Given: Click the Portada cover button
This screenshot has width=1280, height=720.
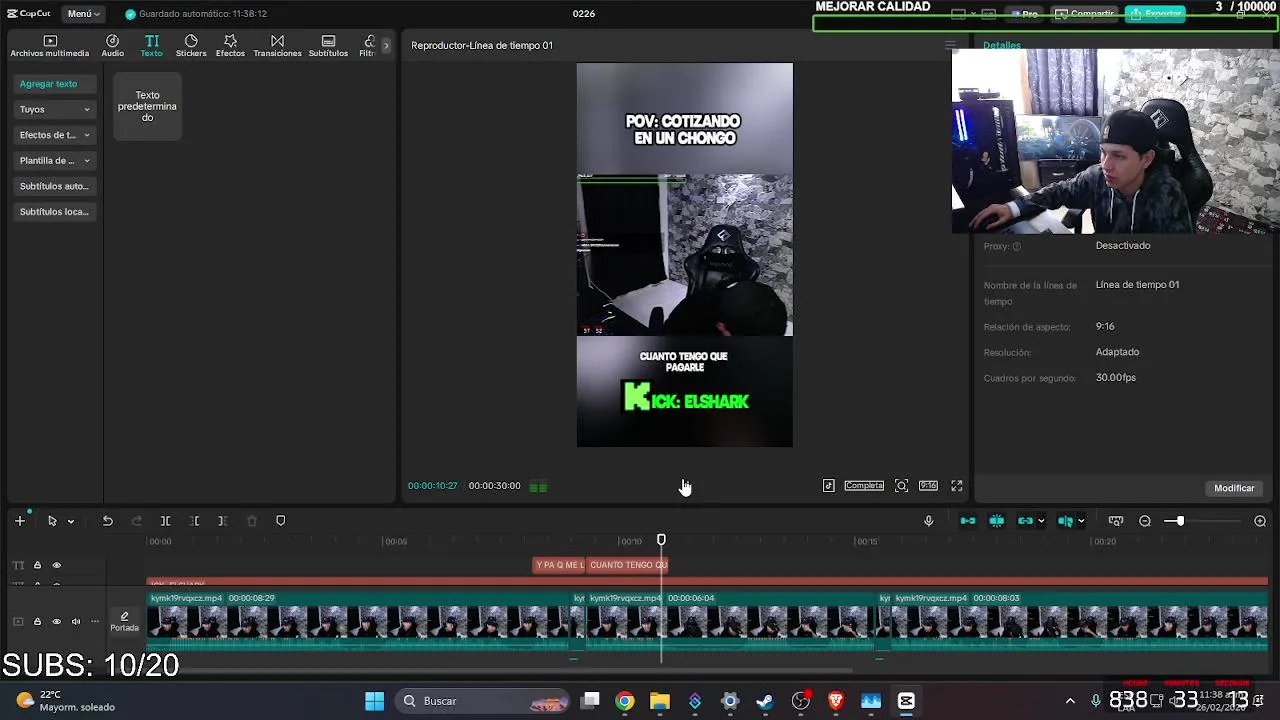Looking at the screenshot, I should [x=125, y=621].
